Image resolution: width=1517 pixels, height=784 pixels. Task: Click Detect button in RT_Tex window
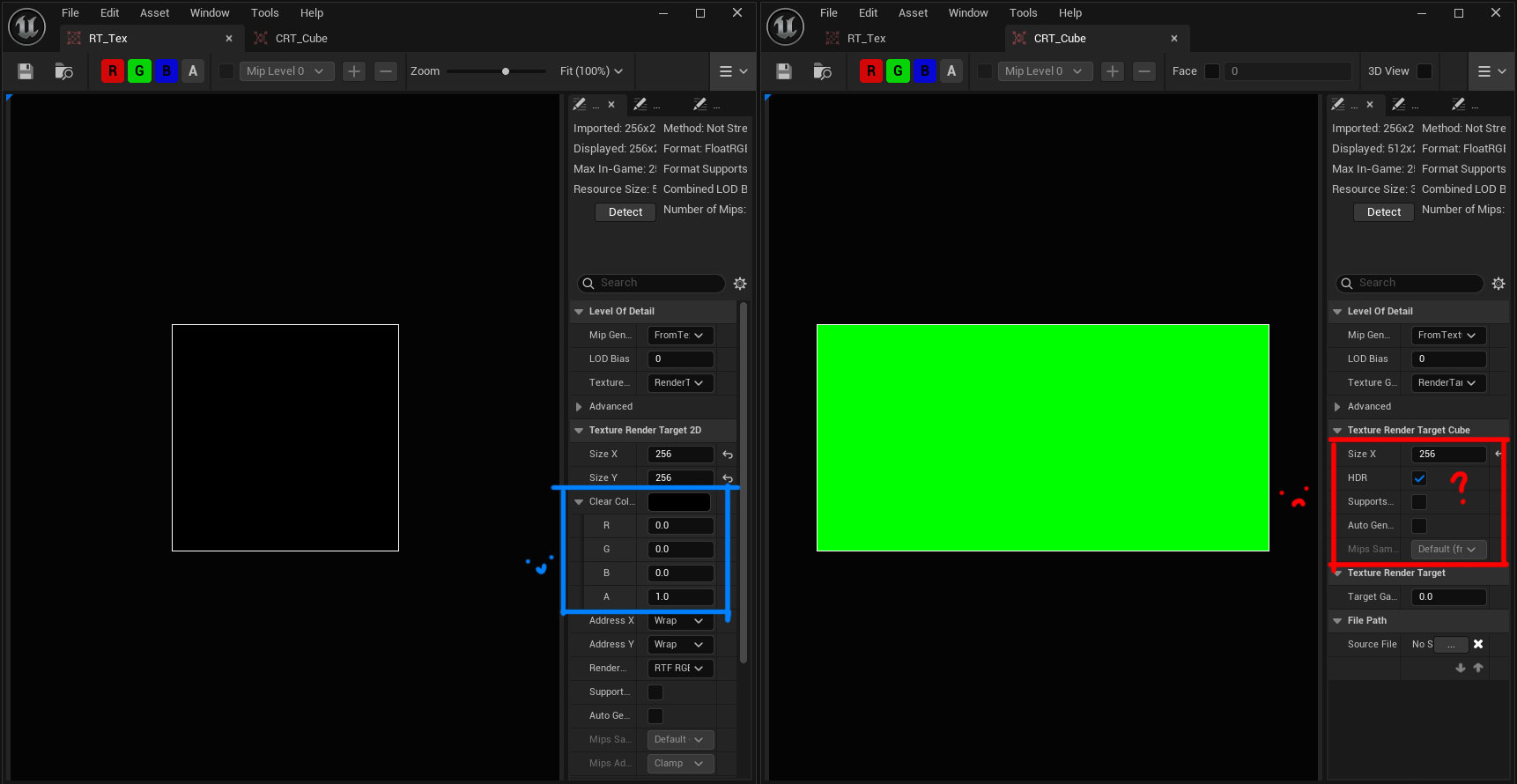point(625,212)
